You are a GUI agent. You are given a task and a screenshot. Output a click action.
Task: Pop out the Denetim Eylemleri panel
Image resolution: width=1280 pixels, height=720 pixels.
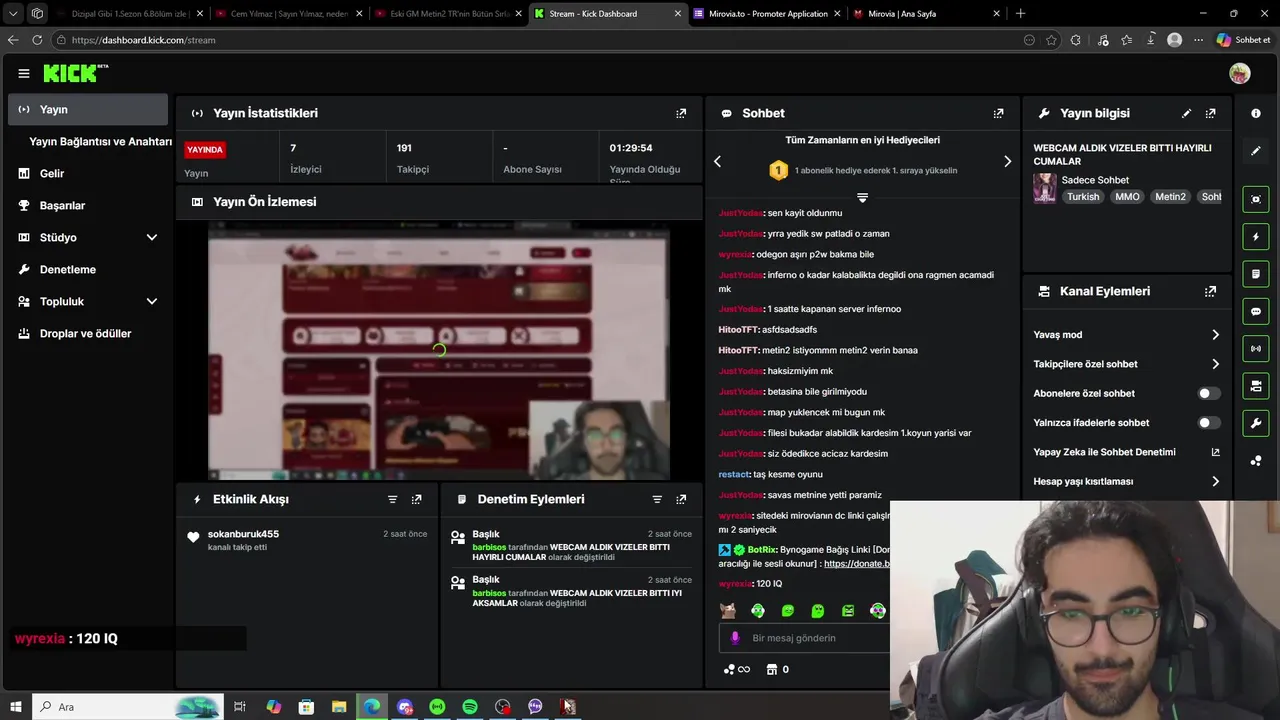(681, 499)
